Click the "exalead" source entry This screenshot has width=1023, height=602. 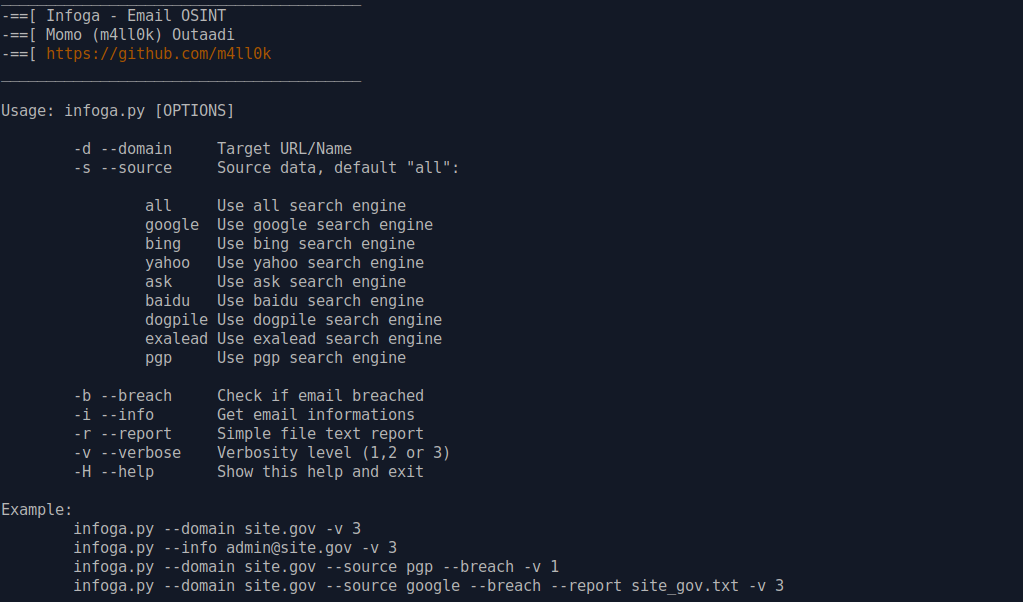[x=176, y=339]
